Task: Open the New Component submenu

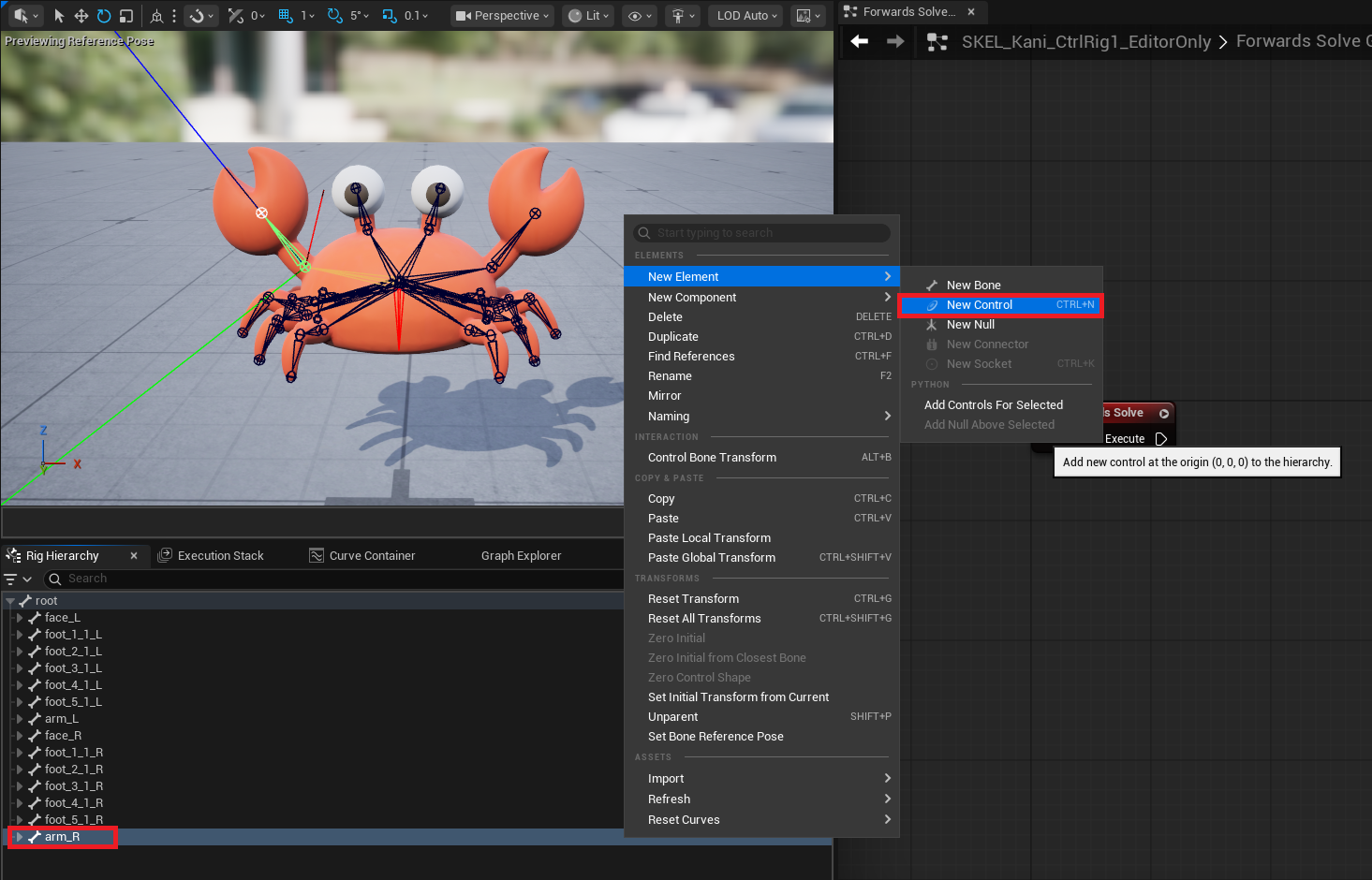Action: coord(761,298)
